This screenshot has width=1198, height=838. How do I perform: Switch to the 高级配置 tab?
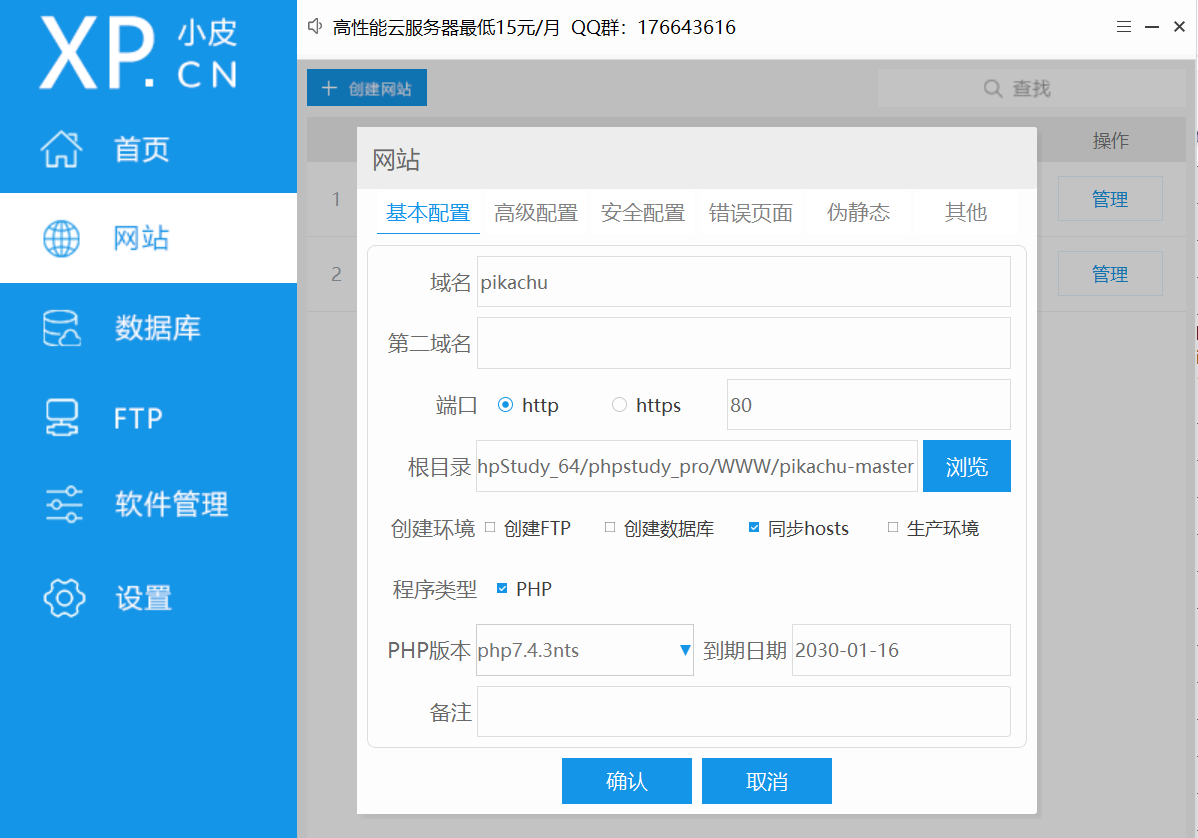pos(536,212)
